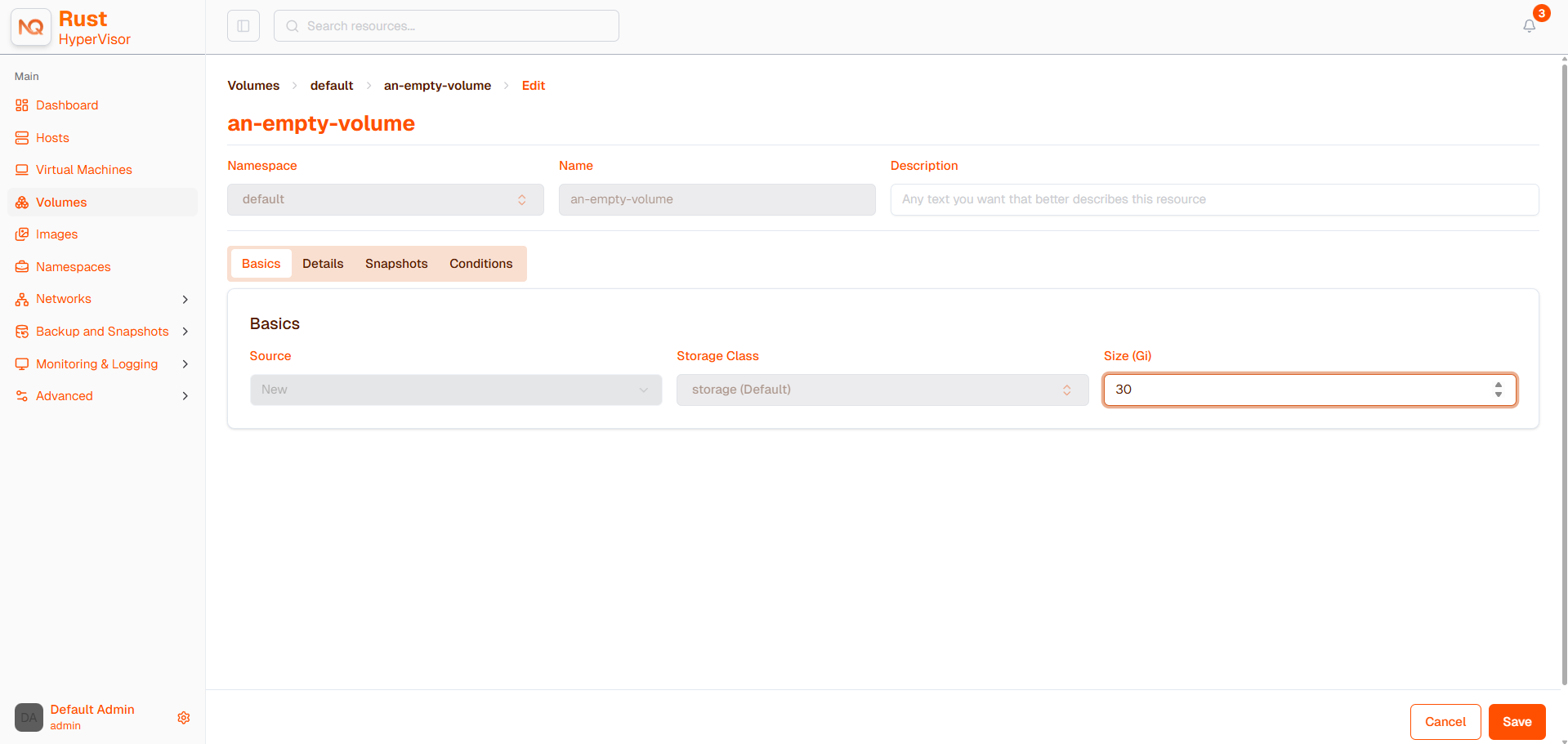Expand the Advanced menu chevron
Image resolution: width=1568 pixels, height=744 pixels.
pos(185,396)
